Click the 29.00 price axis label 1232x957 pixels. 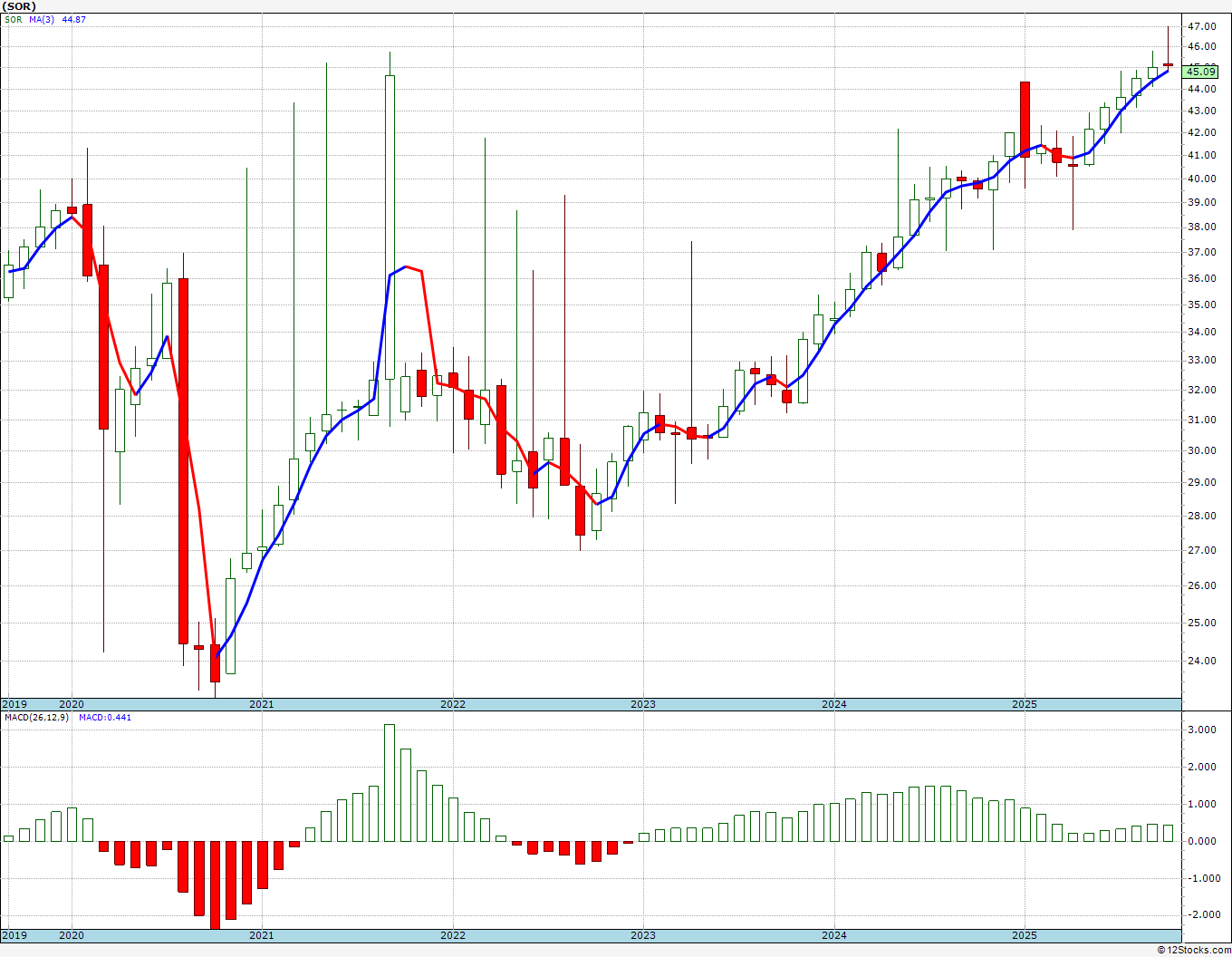[x=1202, y=483]
